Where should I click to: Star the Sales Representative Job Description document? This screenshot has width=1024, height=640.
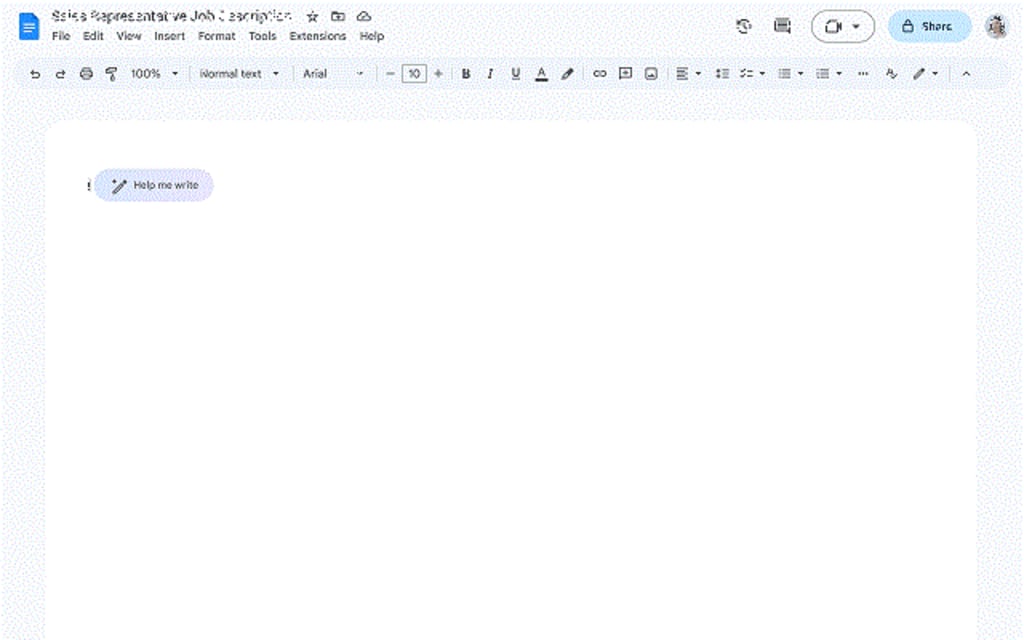312,16
